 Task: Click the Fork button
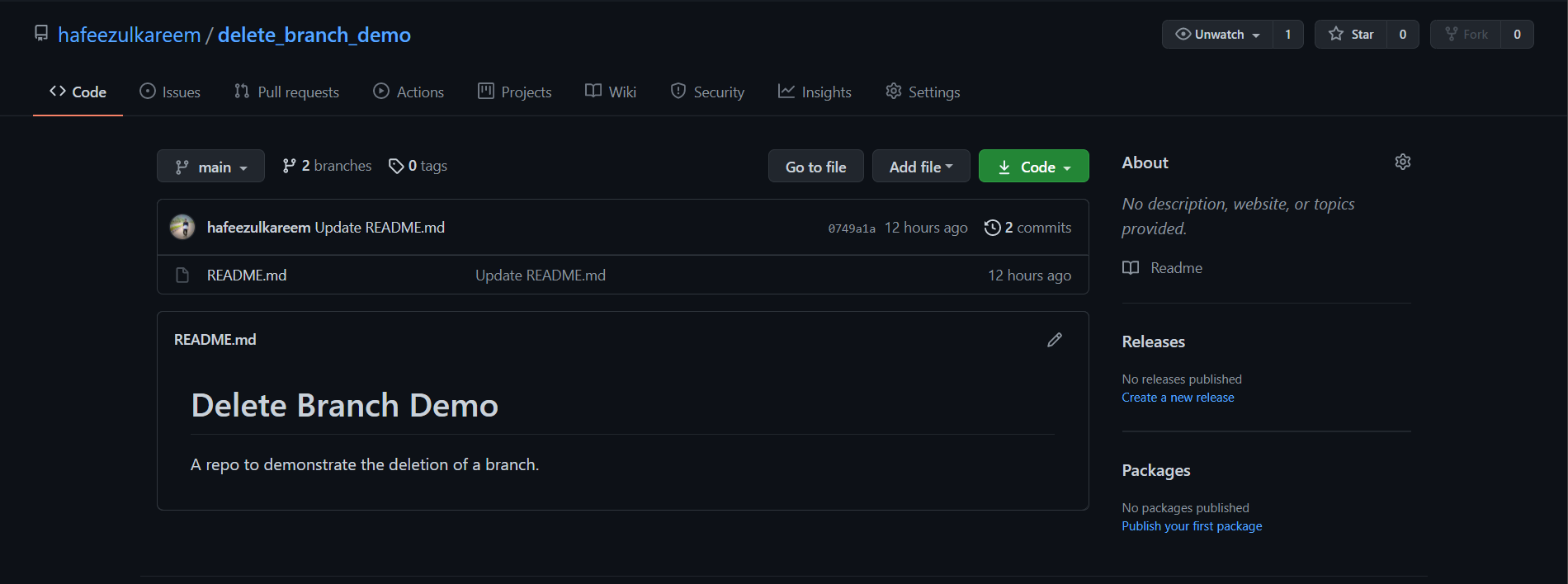pyautogui.click(x=1466, y=34)
